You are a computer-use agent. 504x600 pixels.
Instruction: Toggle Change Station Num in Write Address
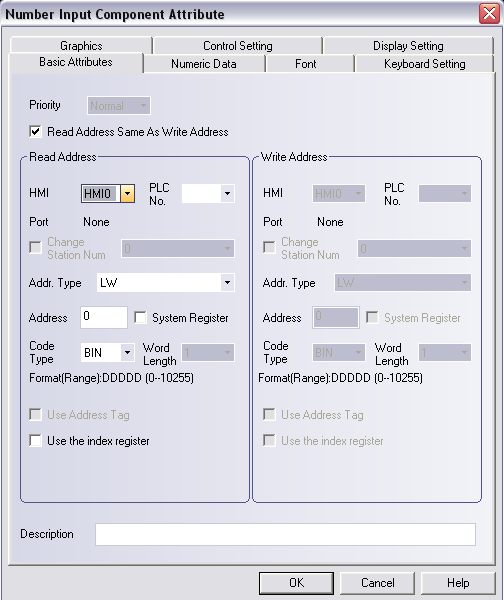point(269,247)
